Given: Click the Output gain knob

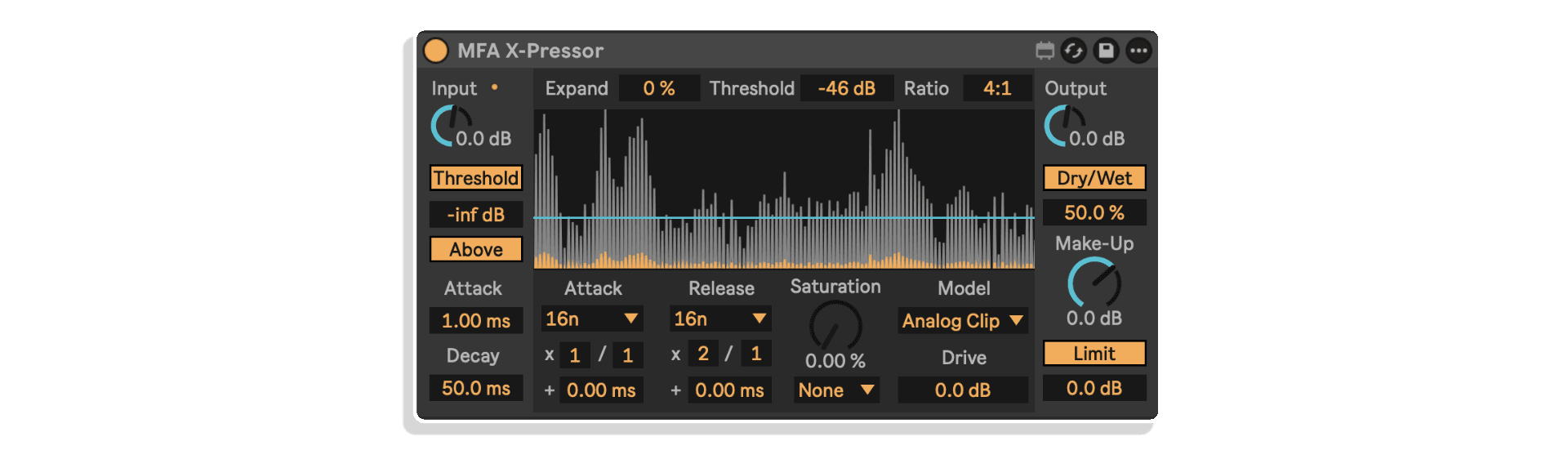Looking at the screenshot, I should [x=1063, y=125].
